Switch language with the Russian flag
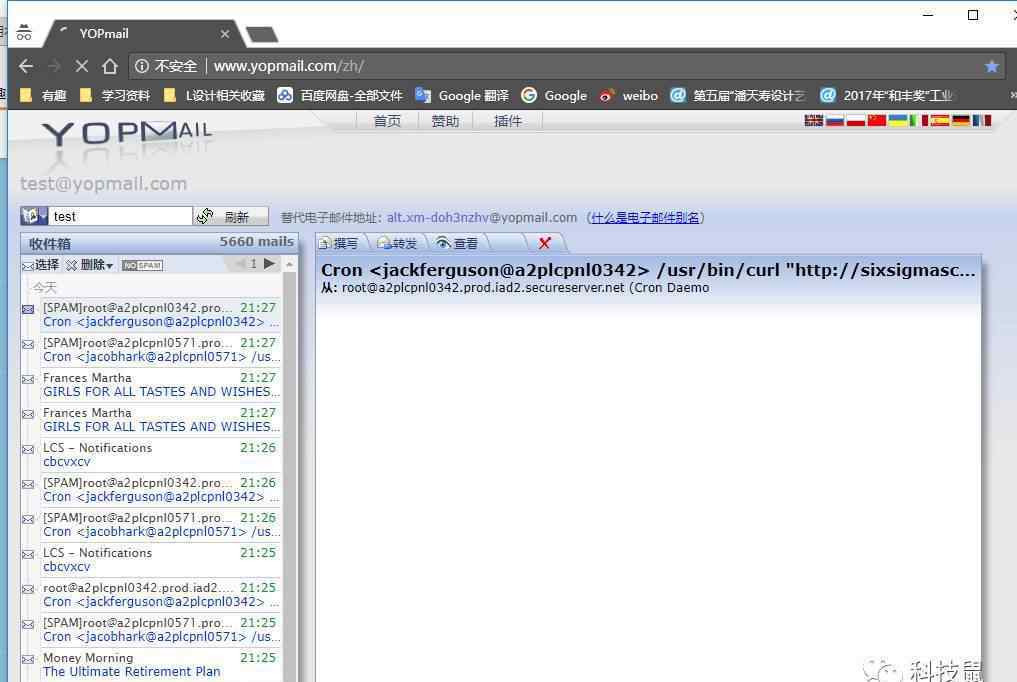This screenshot has height=682, width=1017. click(x=834, y=120)
